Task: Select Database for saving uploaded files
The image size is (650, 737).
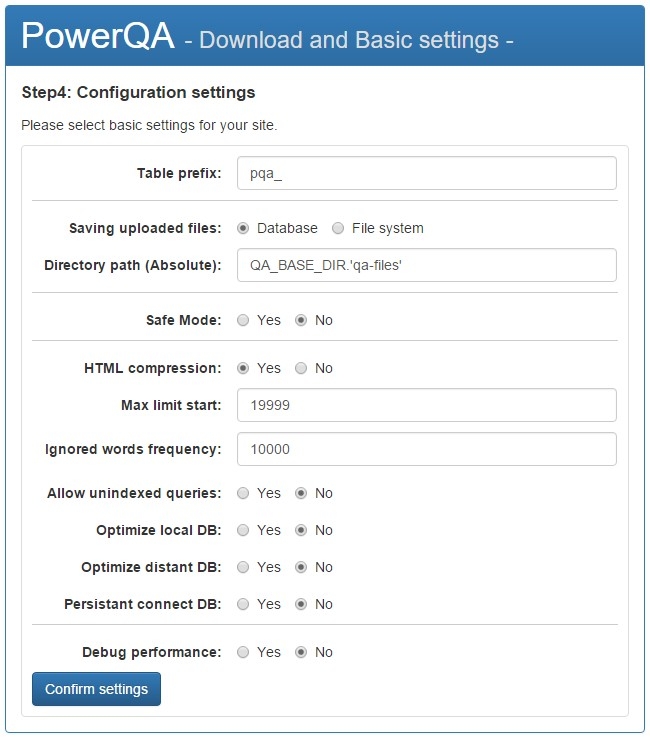Action: (x=243, y=228)
